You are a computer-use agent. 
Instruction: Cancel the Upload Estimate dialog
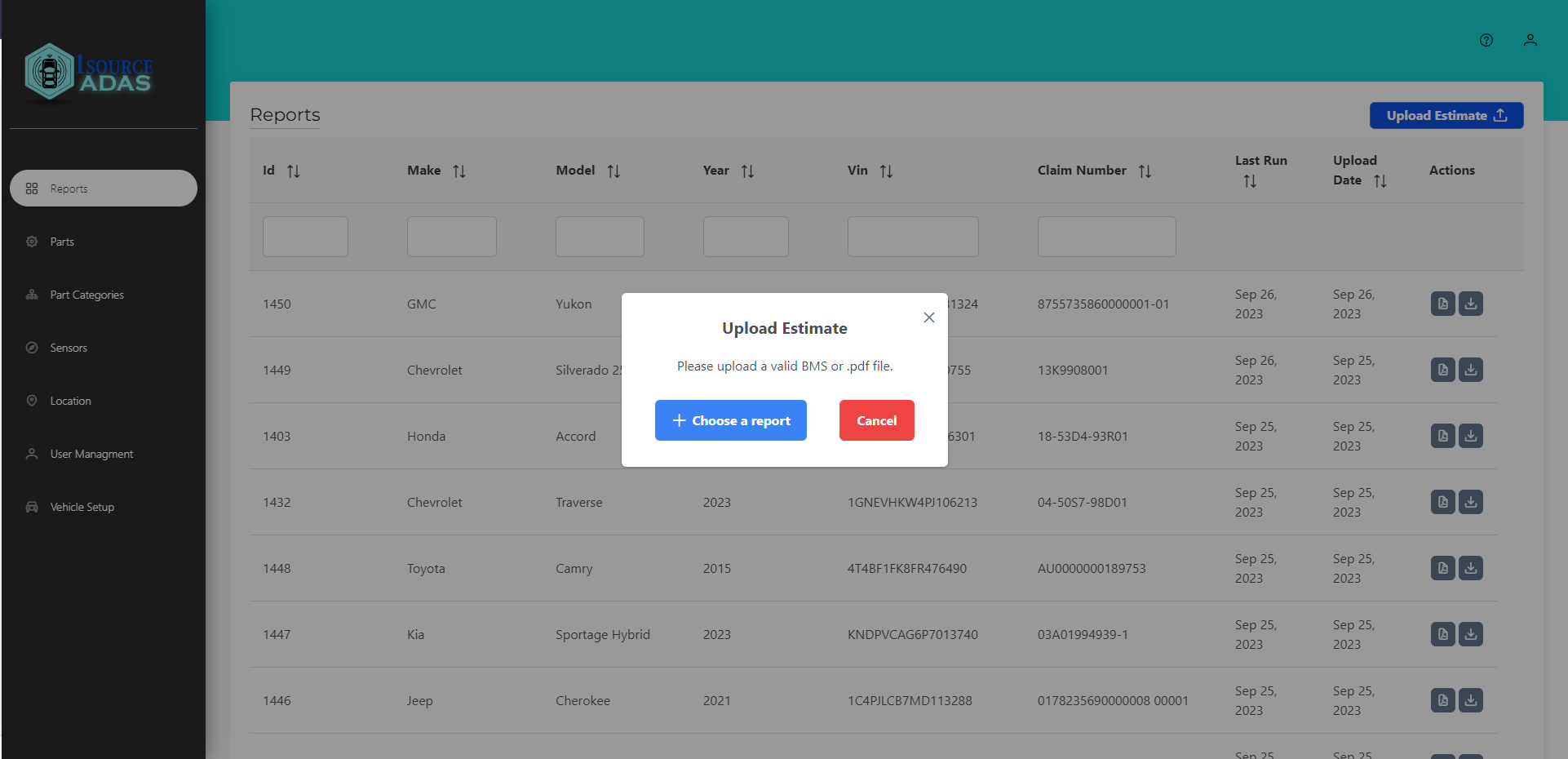point(876,420)
